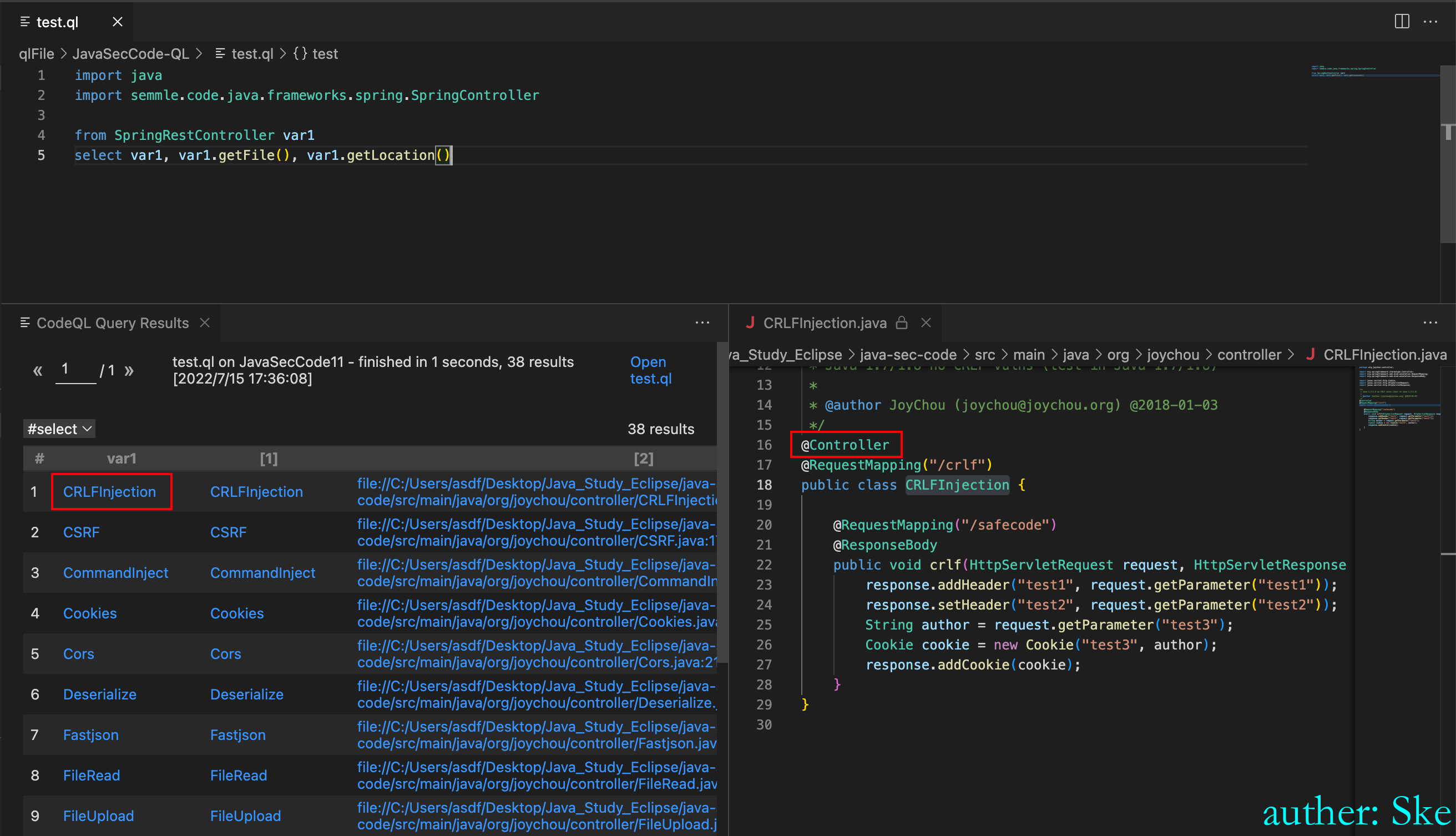Click the var1 column header

pos(121,458)
